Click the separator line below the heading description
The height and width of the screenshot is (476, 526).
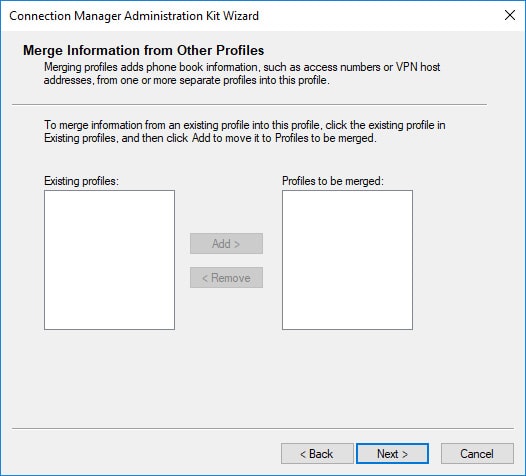click(249, 104)
